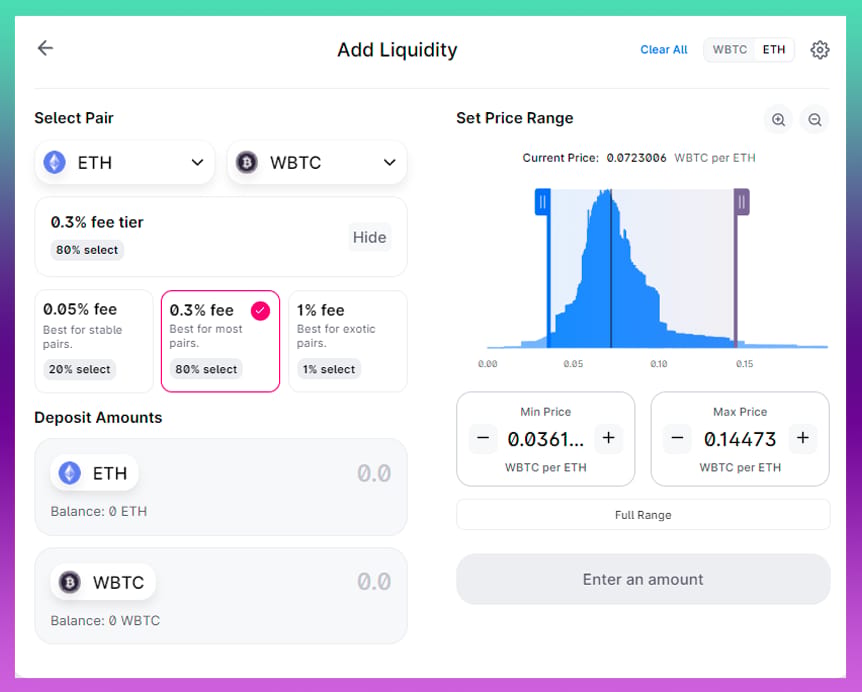The height and width of the screenshot is (692, 862).
Task: Select the 0.05% fee tier
Action: (94, 341)
